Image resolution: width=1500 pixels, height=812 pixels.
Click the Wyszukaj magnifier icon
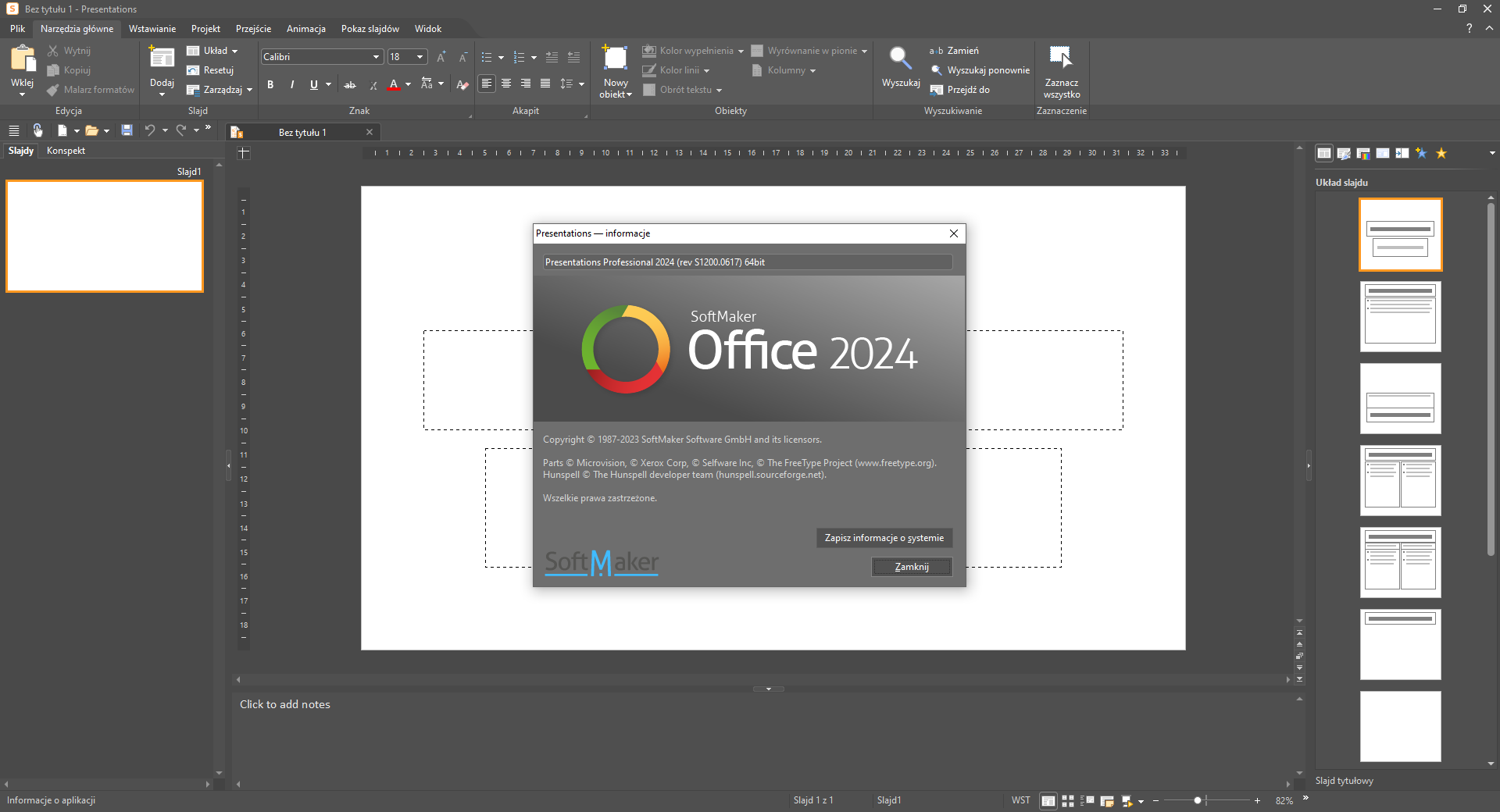click(x=901, y=59)
